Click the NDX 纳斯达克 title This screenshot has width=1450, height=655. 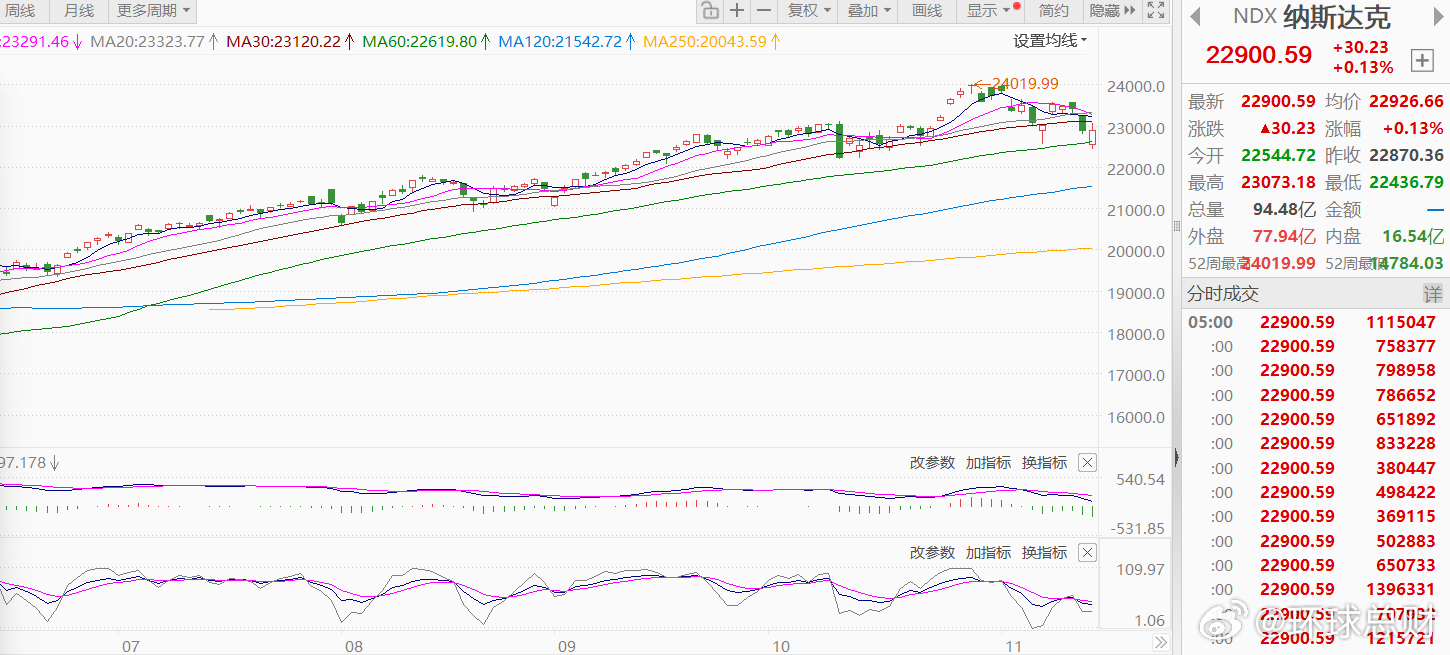1311,16
